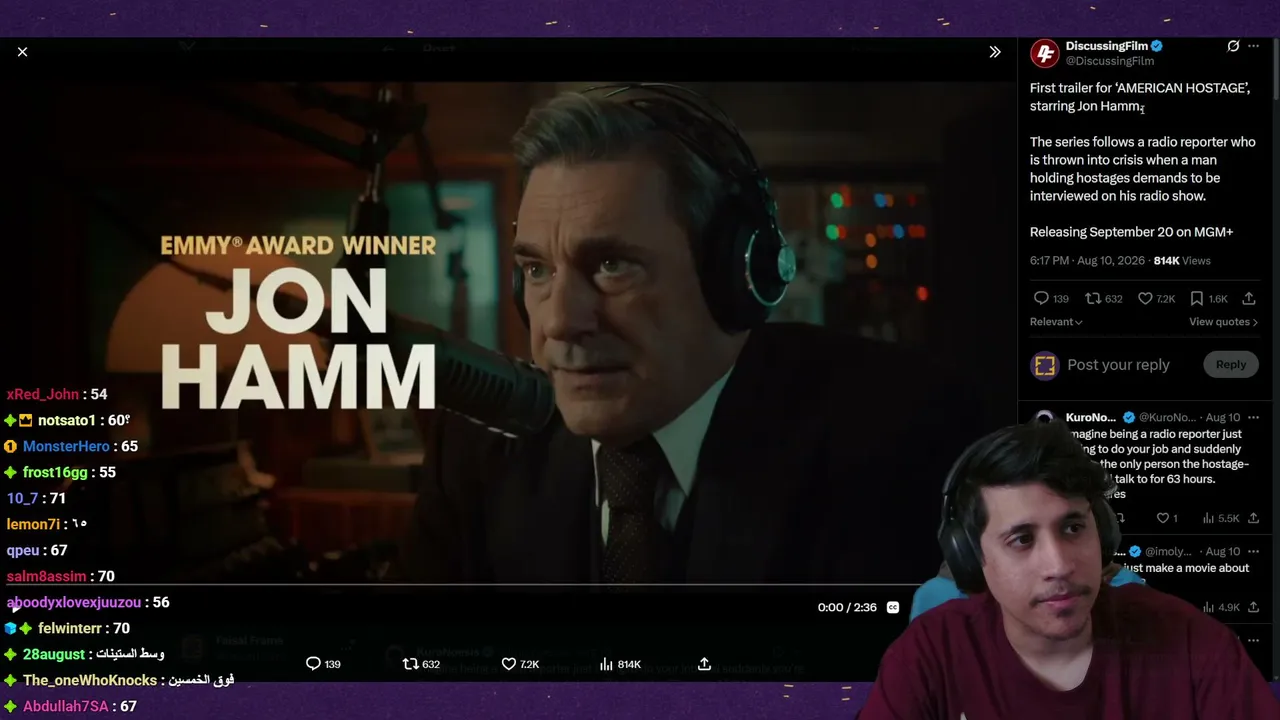Toggle closed captions on the video
The height and width of the screenshot is (720, 1280).
893,607
